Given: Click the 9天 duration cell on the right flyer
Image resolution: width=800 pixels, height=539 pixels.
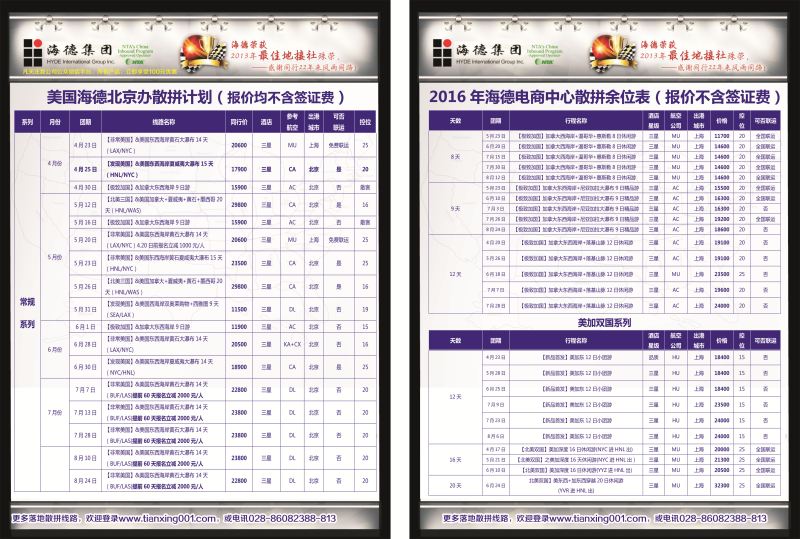Looking at the screenshot, I should [455, 209].
